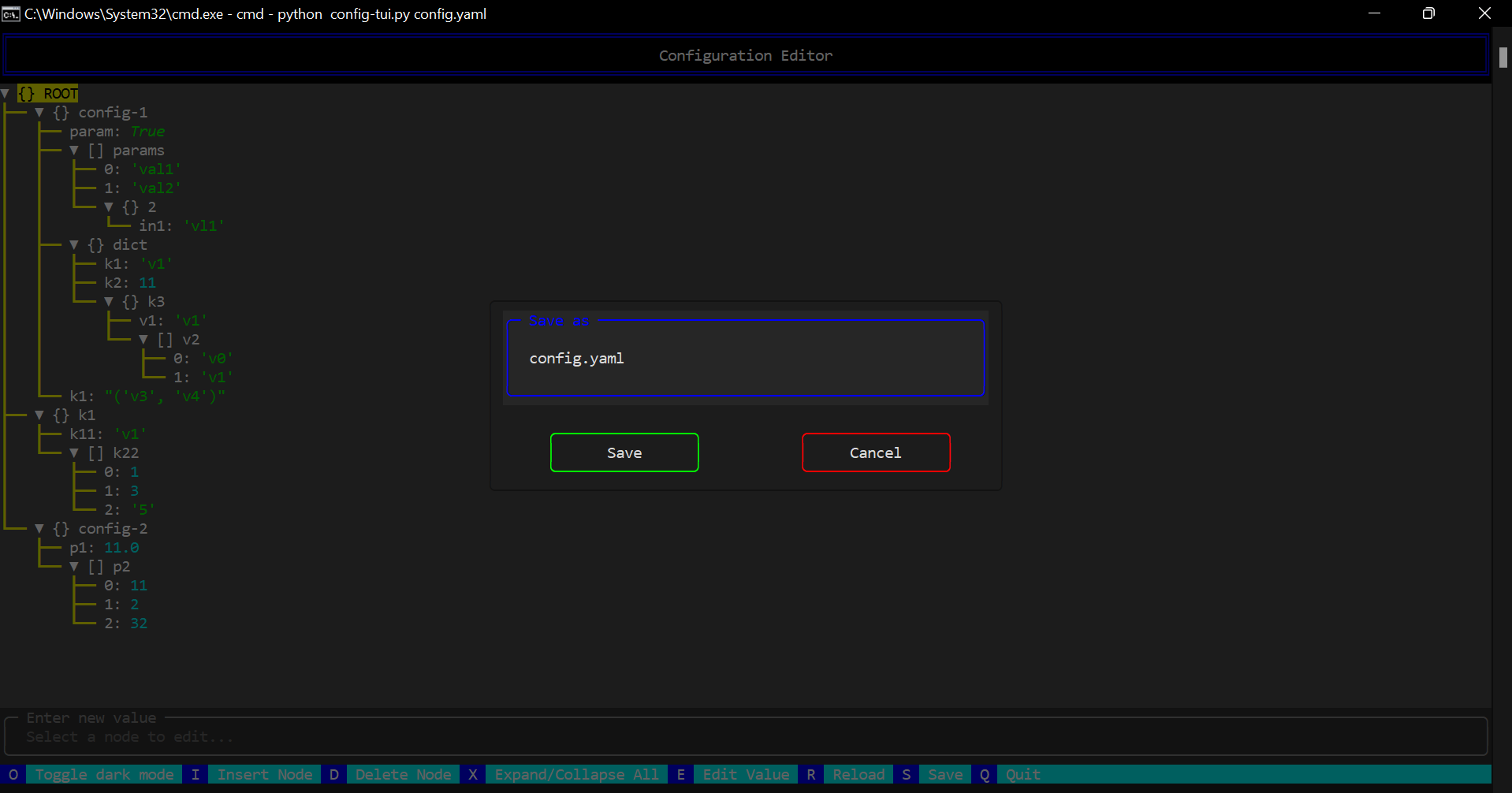Screen dimensions: 1512x793
Task: Click the terminal vertical scrollbar thumb
Action: (x=1503, y=57)
